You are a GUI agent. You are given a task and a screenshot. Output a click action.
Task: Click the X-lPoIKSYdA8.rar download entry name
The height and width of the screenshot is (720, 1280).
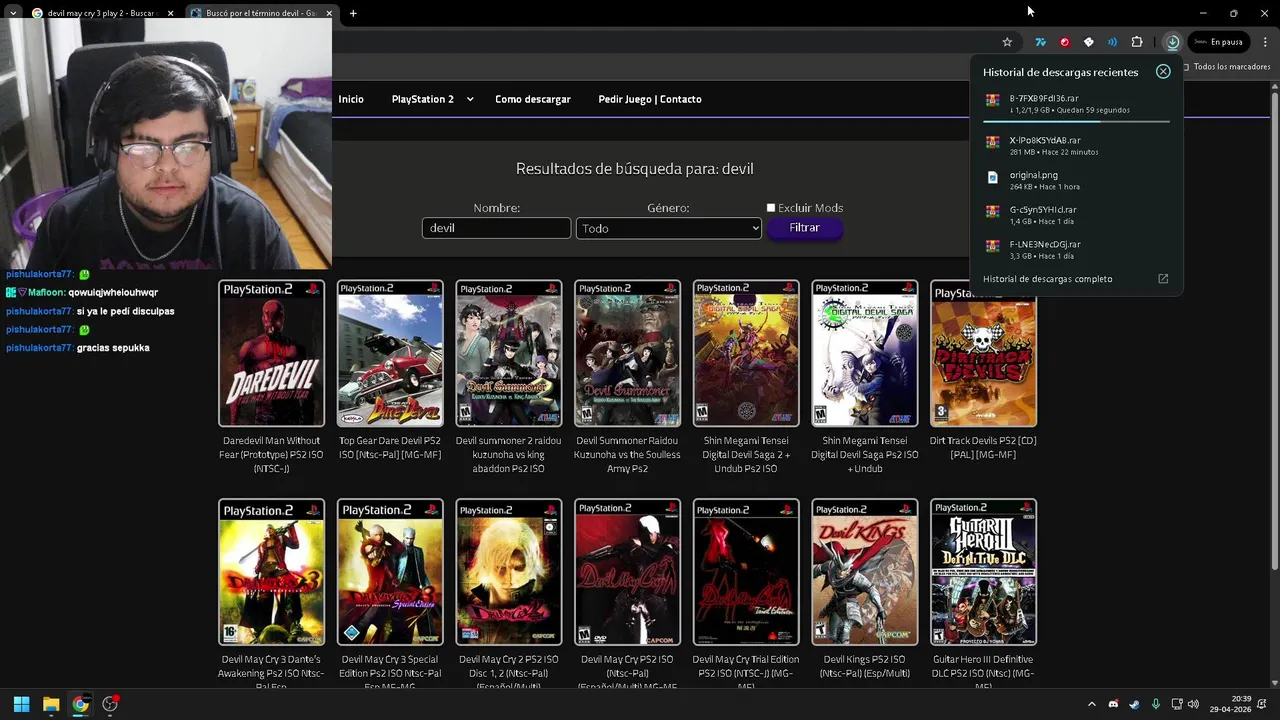tap(1045, 141)
